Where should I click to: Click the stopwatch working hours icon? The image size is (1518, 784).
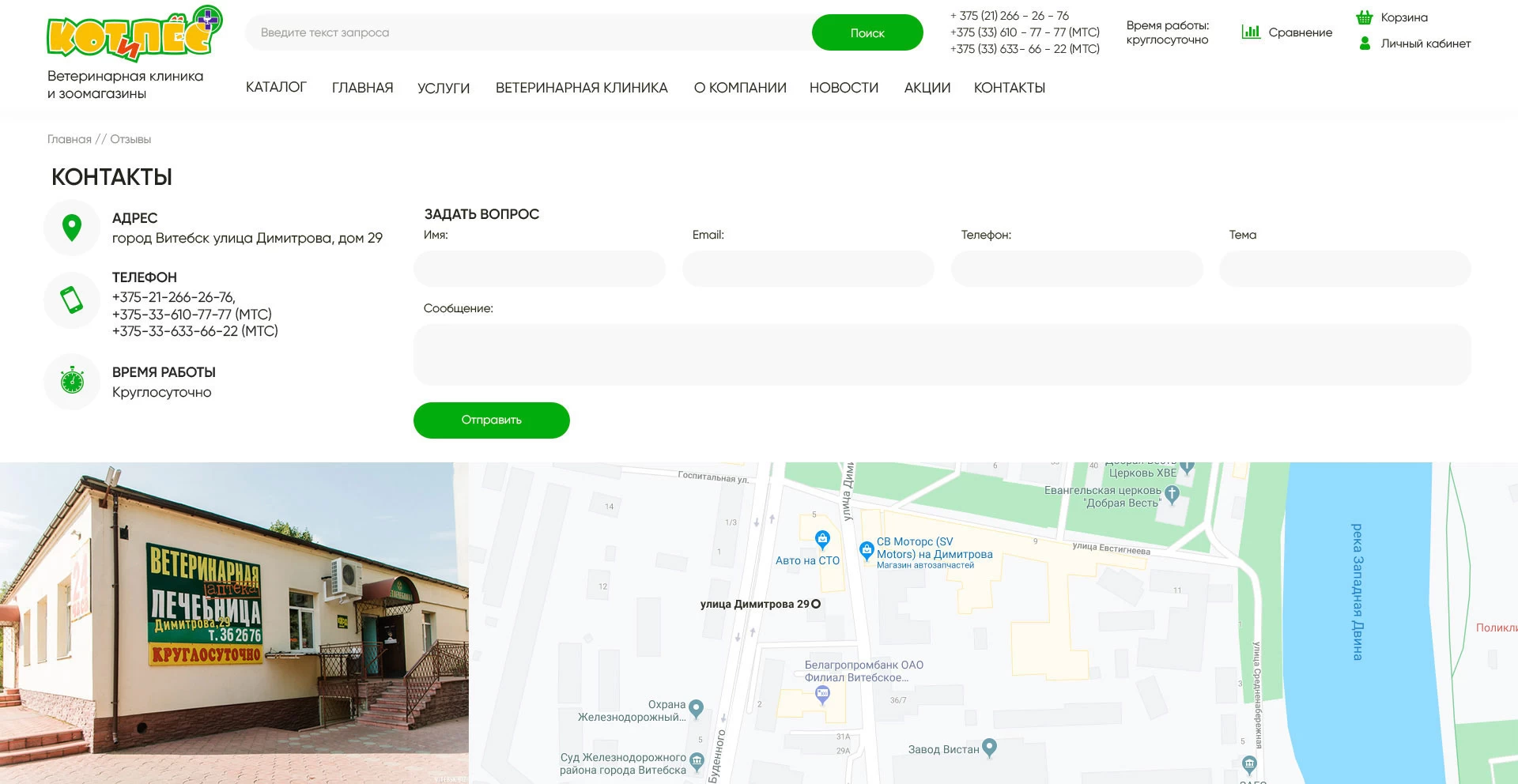pos(72,381)
